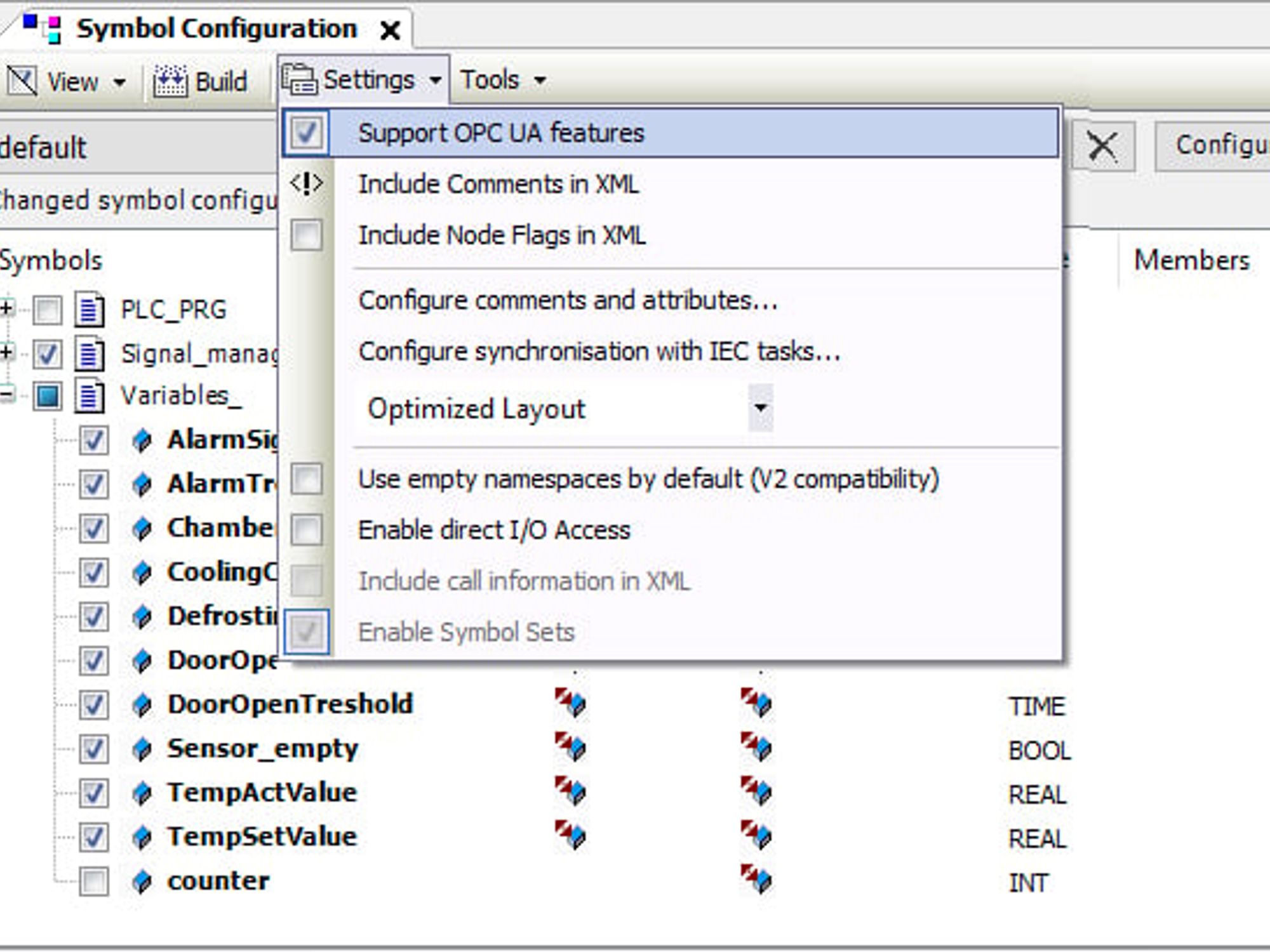
Task: Click Sensor_empty second access rights icon
Action: [756, 746]
